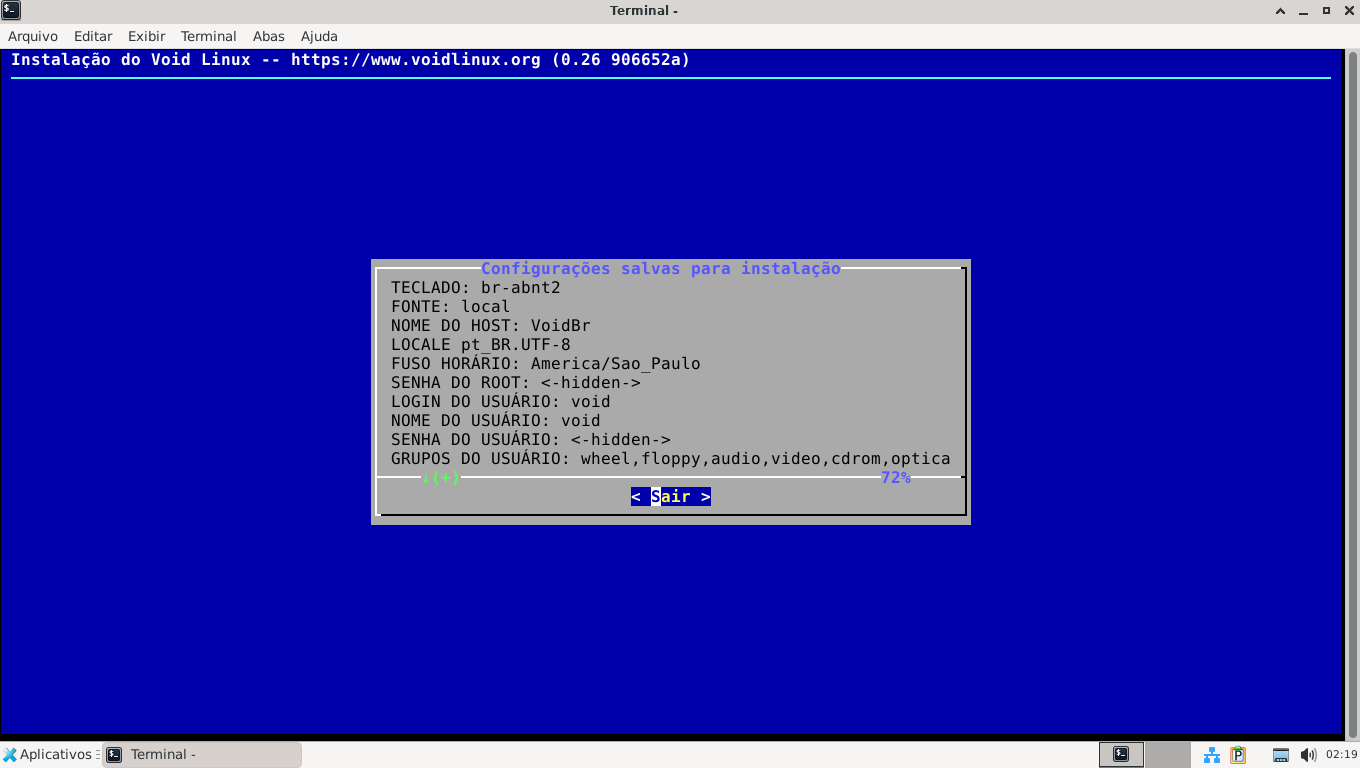Close the Terminal window
The image size is (1360, 768).
(1348, 11)
